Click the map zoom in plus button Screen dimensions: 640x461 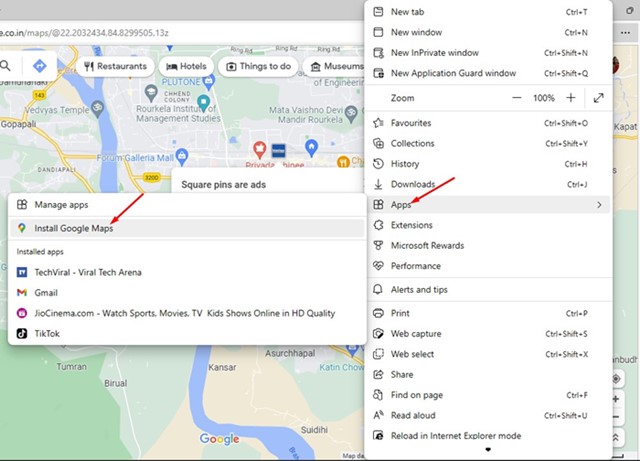[x=616, y=399]
